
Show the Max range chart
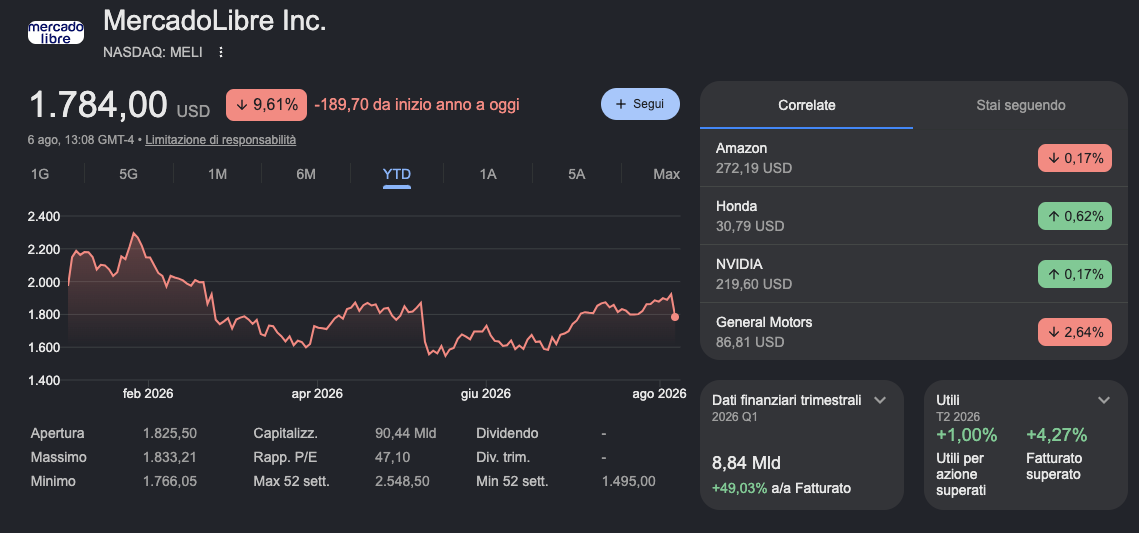[666, 174]
